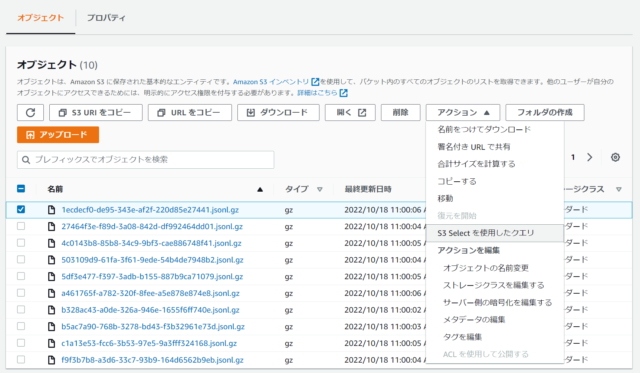Collapse the アクション dropdown menu
The image size is (640, 373).
tap(463, 113)
